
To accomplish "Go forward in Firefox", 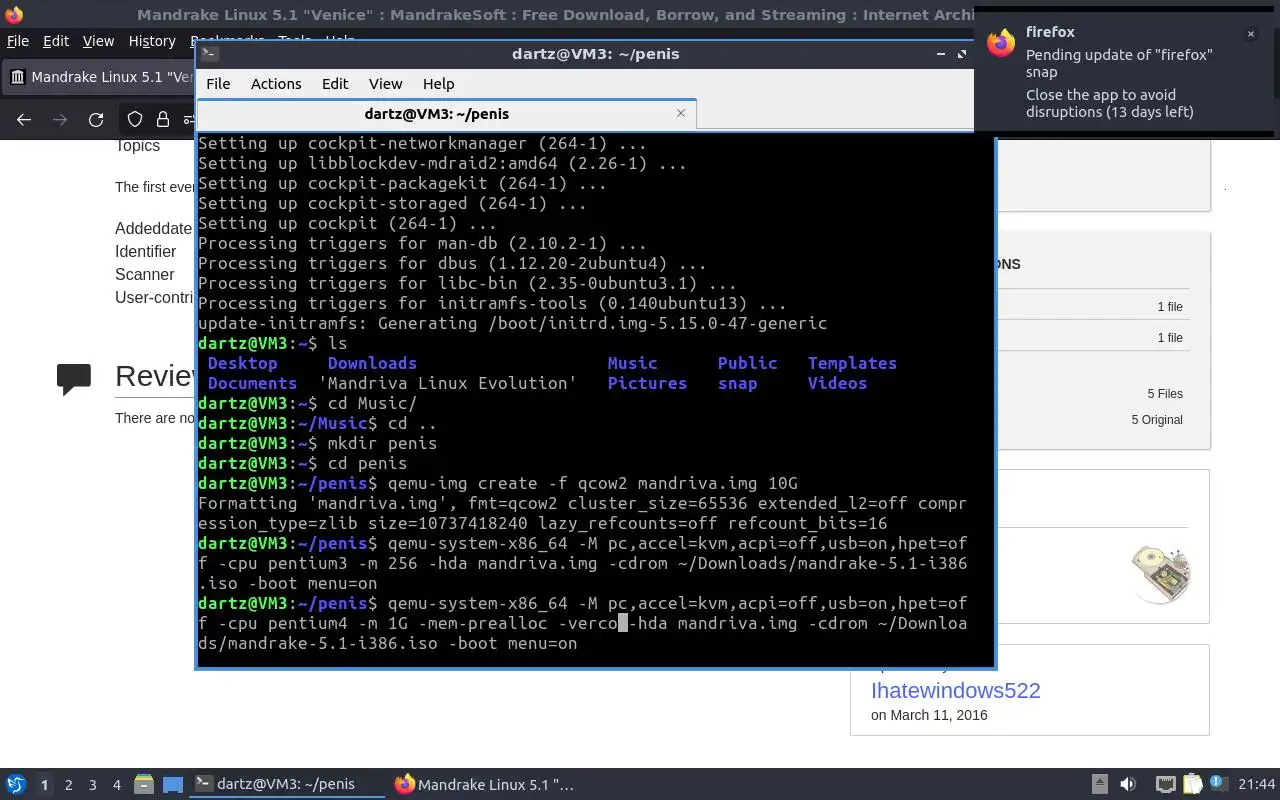I will [60, 120].
